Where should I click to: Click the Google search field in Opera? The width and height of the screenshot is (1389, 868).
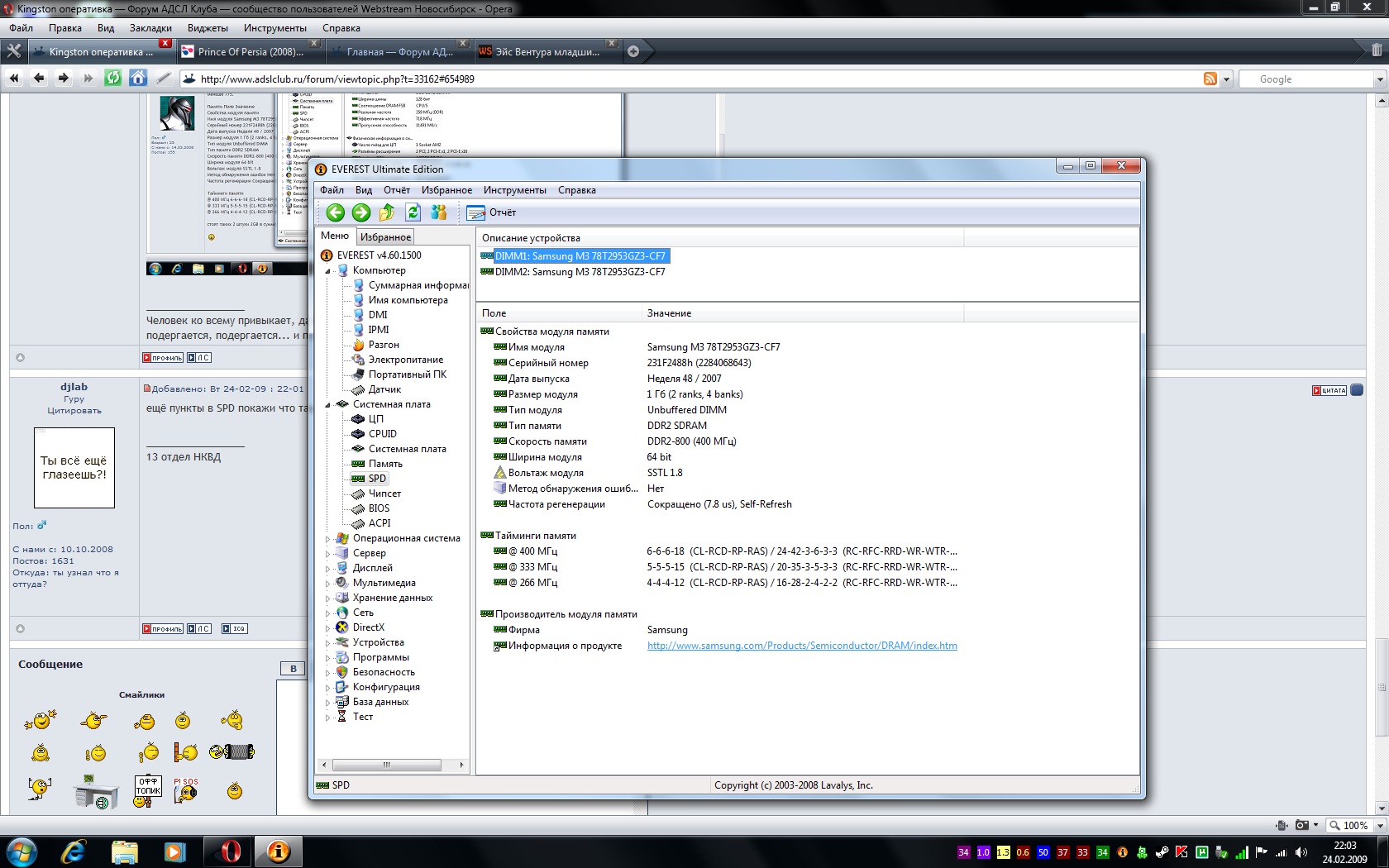(x=1306, y=79)
